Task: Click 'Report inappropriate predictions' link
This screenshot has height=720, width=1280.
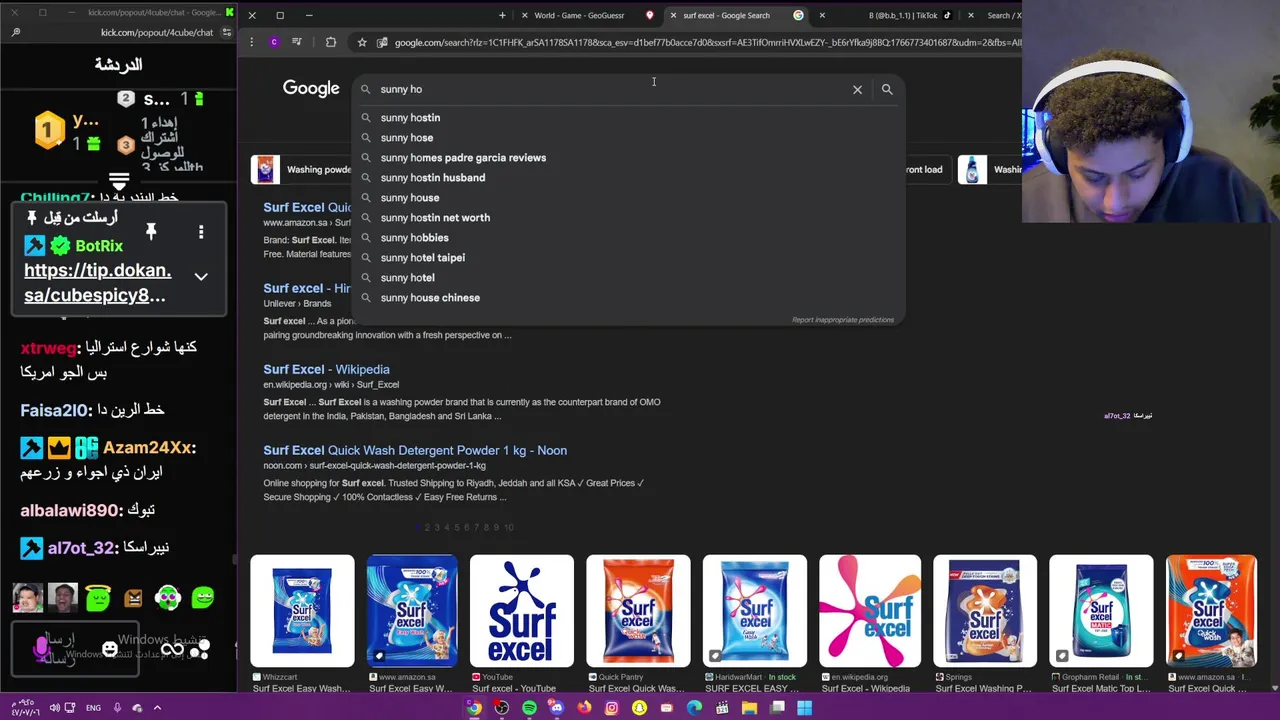Action: point(843,320)
